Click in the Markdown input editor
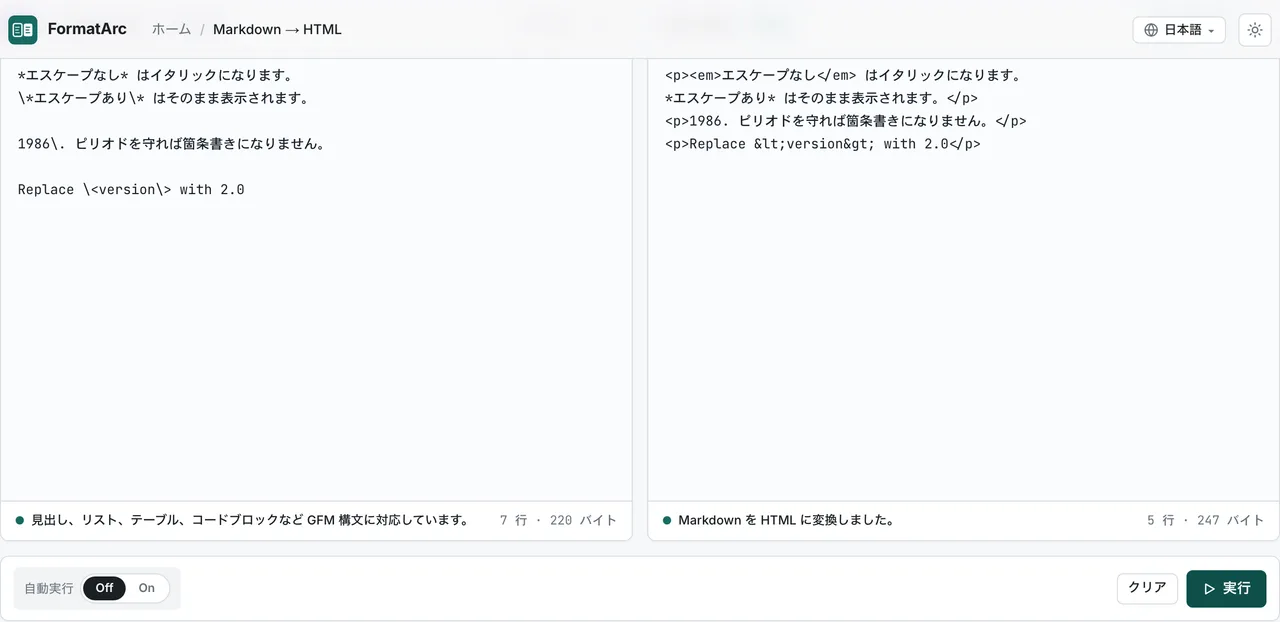The image size is (1280, 622). click(x=316, y=280)
